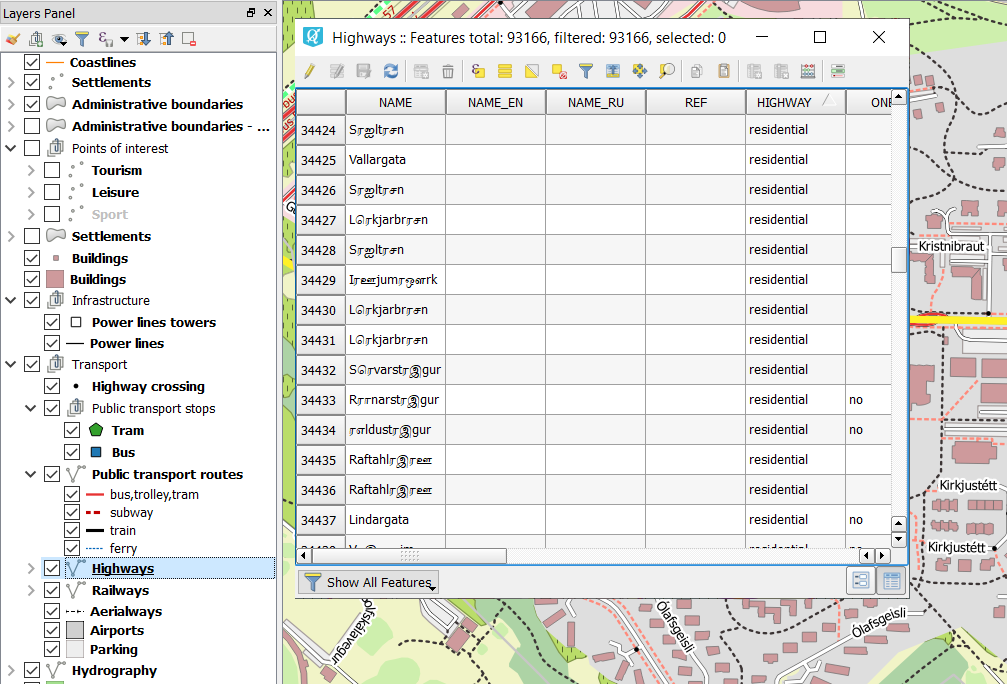Select row 34425 header in the table
This screenshot has width=1007, height=684.
tap(319, 160)
